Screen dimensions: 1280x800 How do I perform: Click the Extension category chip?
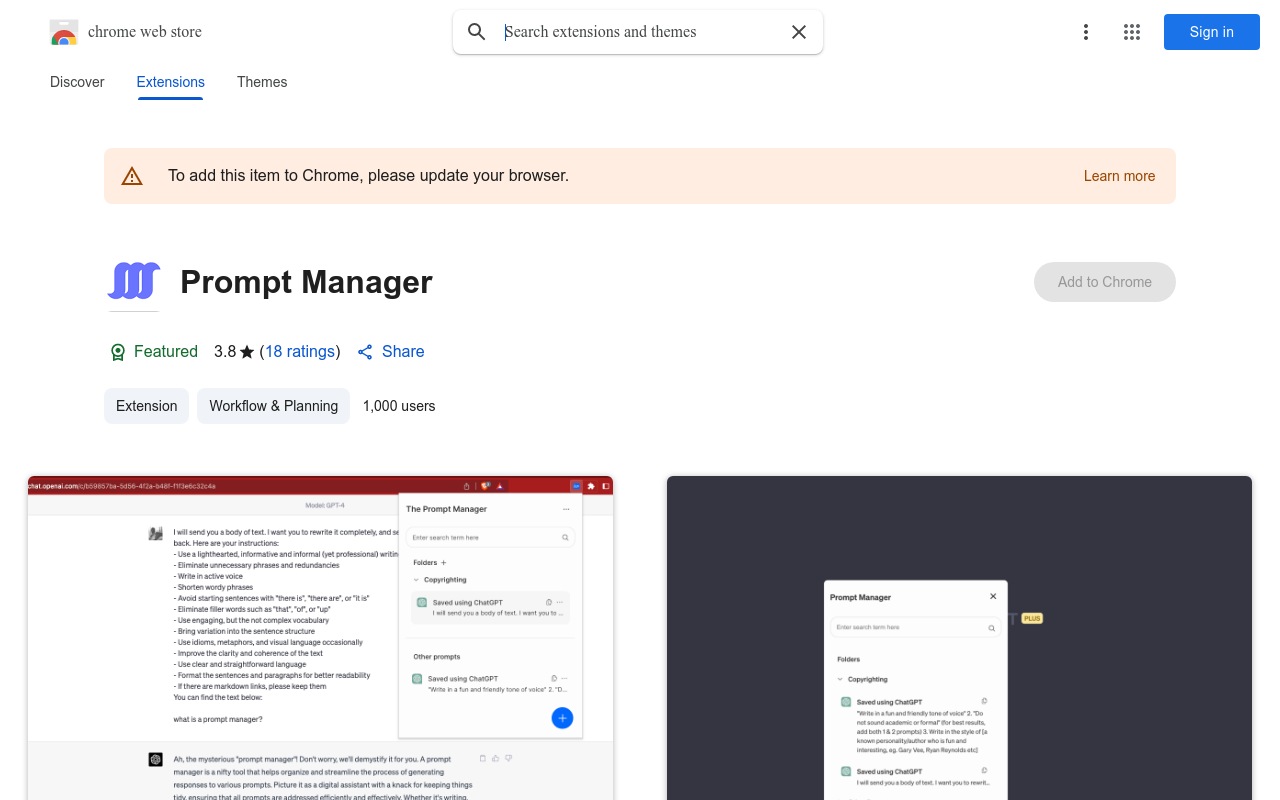pyautogui.click(x=147, y=406)
